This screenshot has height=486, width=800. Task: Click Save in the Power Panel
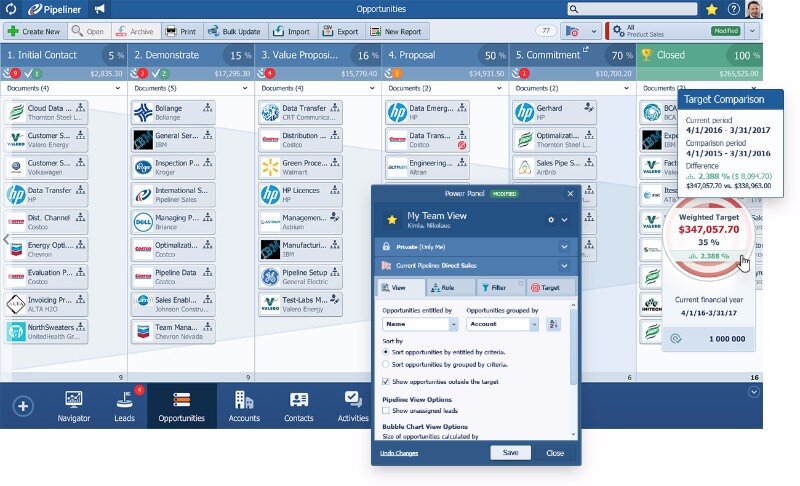tap(510, 453)
